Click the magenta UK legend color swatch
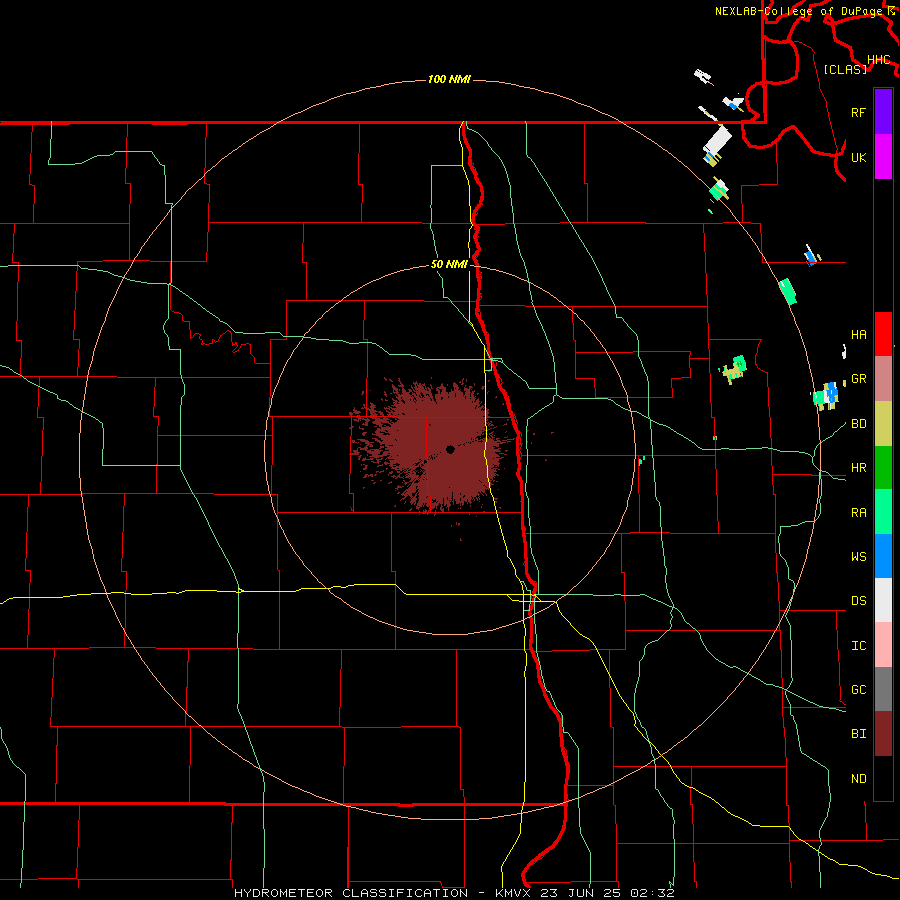The image size is (900, 900). pyautogui.click(x=883, y=157)
